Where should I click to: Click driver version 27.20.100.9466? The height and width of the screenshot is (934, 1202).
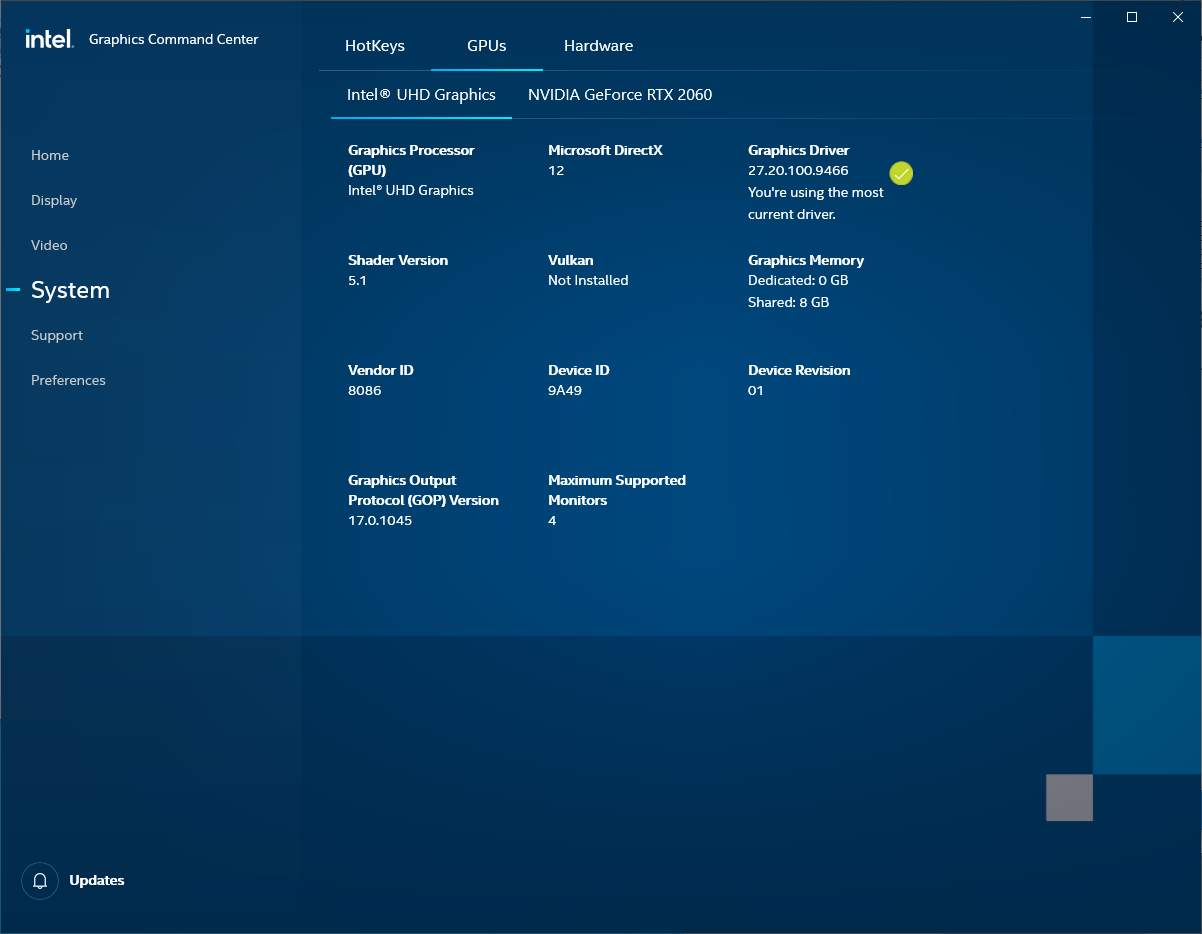(798, 171)
